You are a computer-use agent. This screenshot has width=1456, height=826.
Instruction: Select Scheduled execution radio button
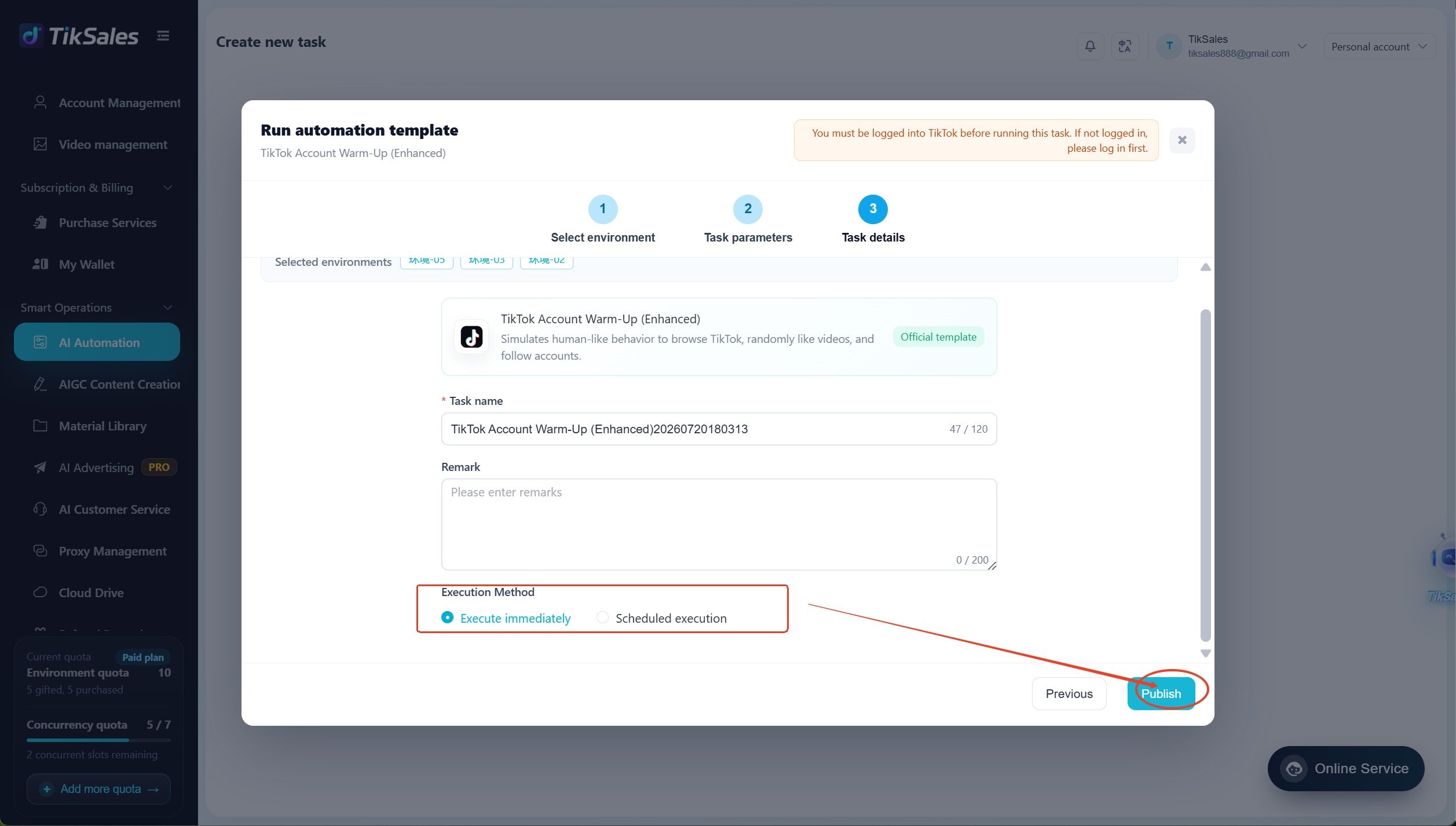coord(602,617)
